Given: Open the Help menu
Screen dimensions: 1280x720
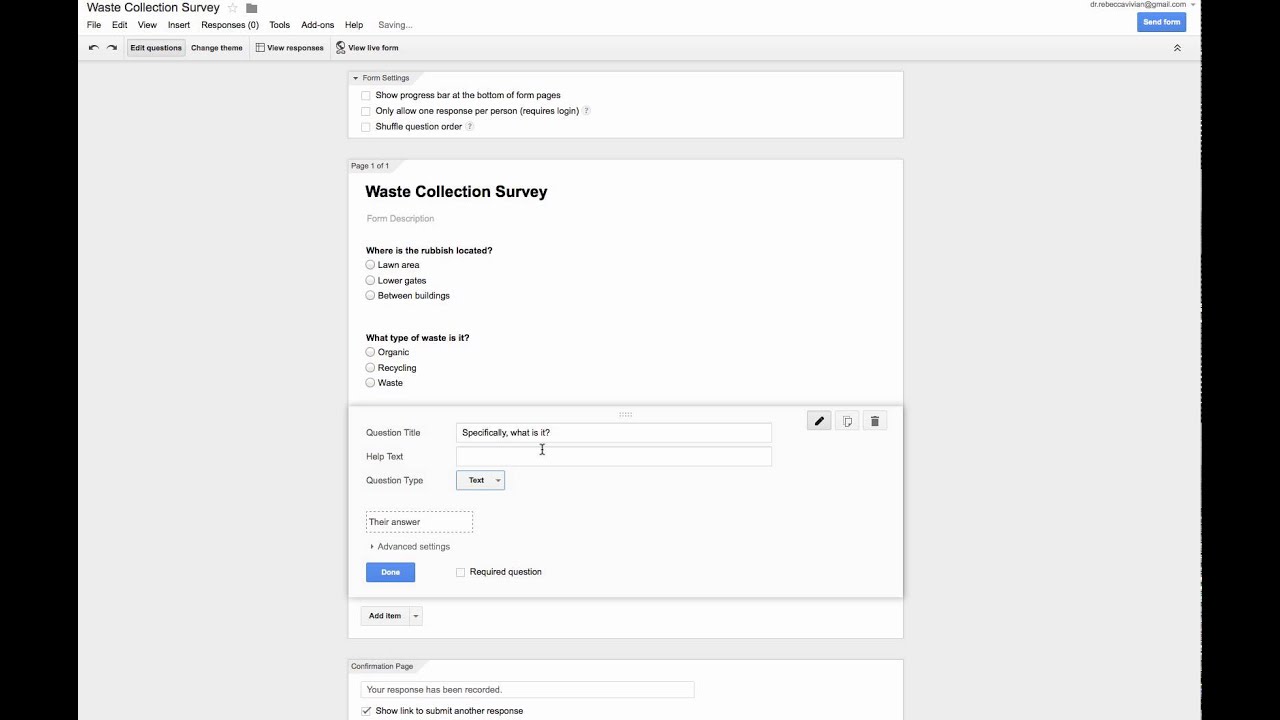Looking at the screenshot, I should point(354,25).
